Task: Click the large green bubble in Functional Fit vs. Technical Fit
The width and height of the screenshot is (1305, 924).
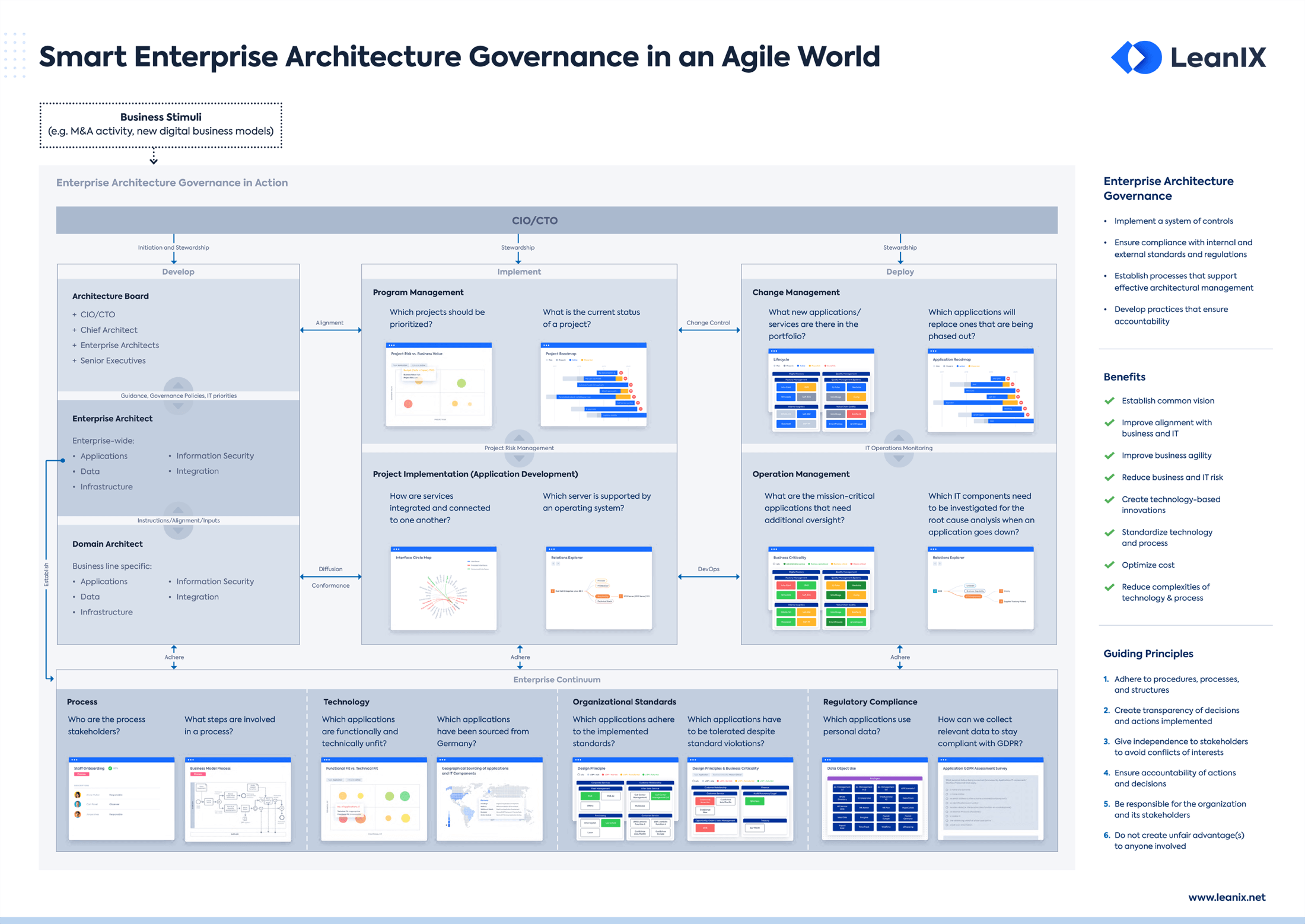Action: click(x=405, y=796)
